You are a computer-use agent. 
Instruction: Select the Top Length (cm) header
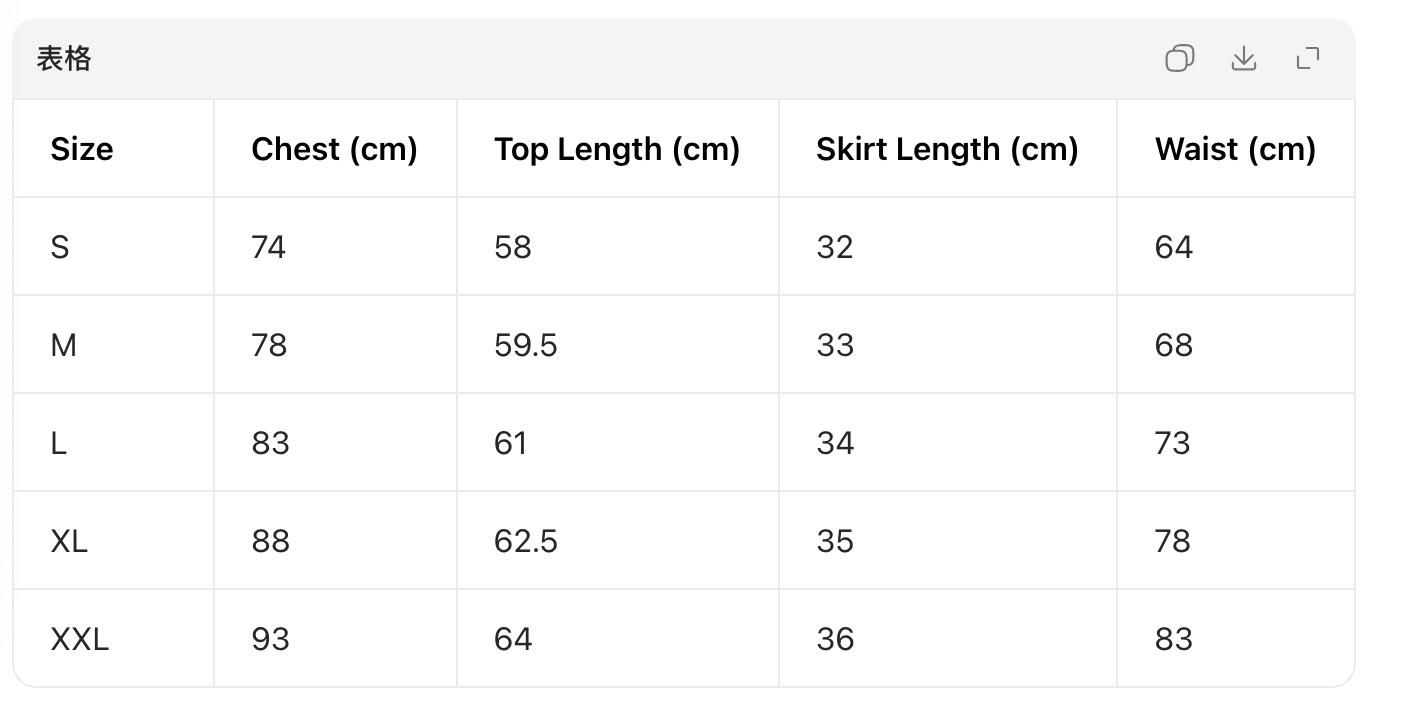coord(617,148)
